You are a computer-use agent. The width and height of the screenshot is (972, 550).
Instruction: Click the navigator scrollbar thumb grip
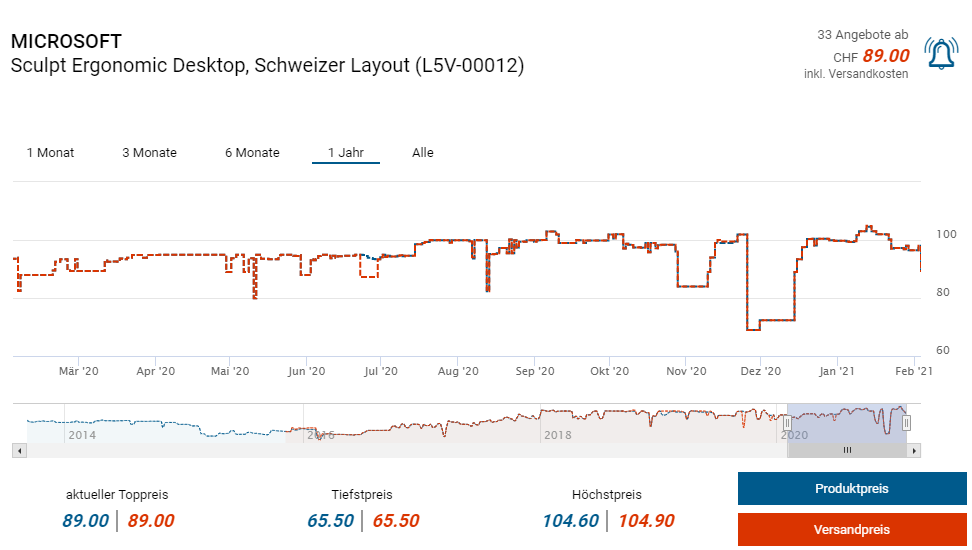(x=847, y=451)
